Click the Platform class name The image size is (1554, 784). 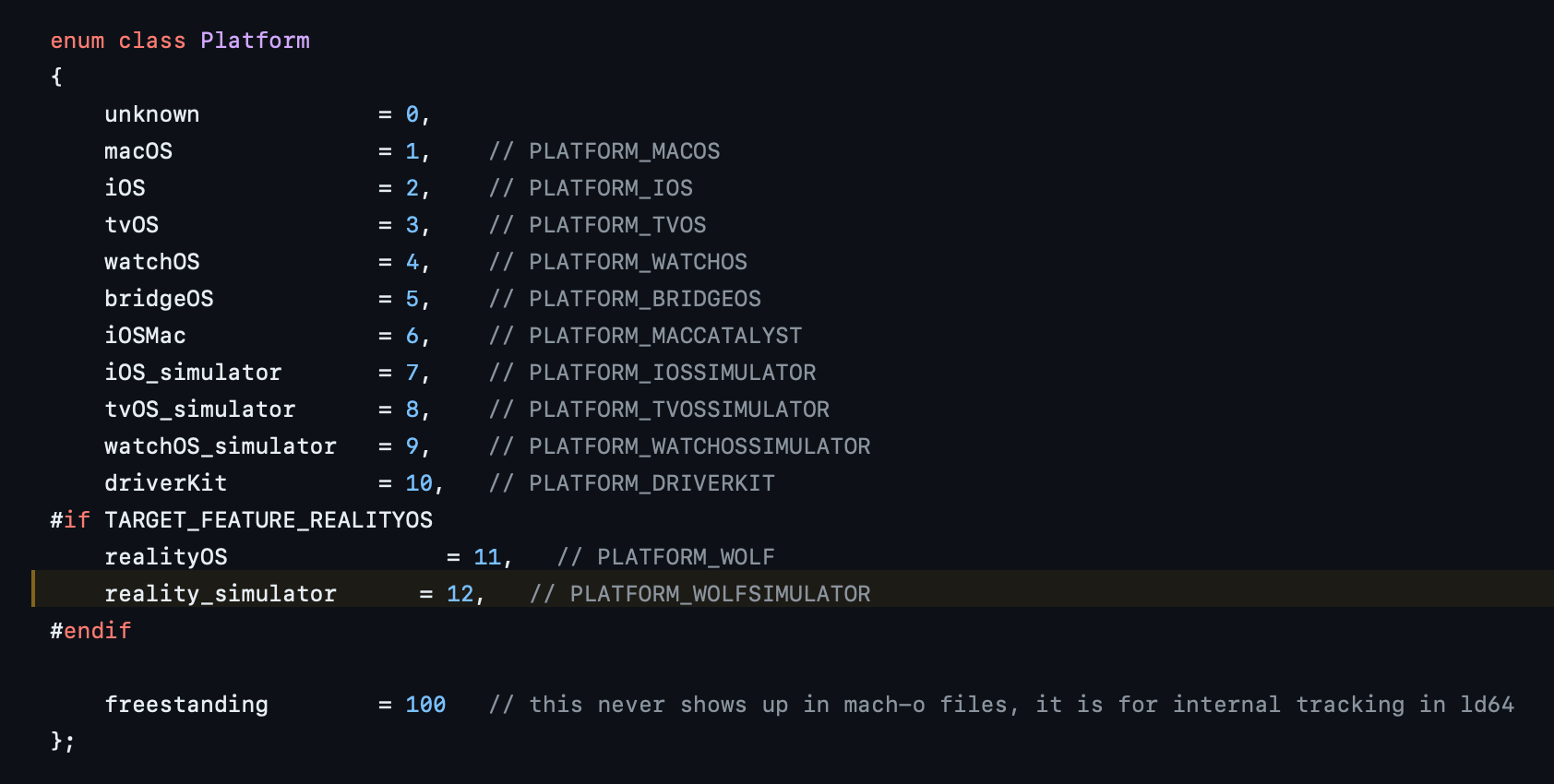click(x=255, y=41)
